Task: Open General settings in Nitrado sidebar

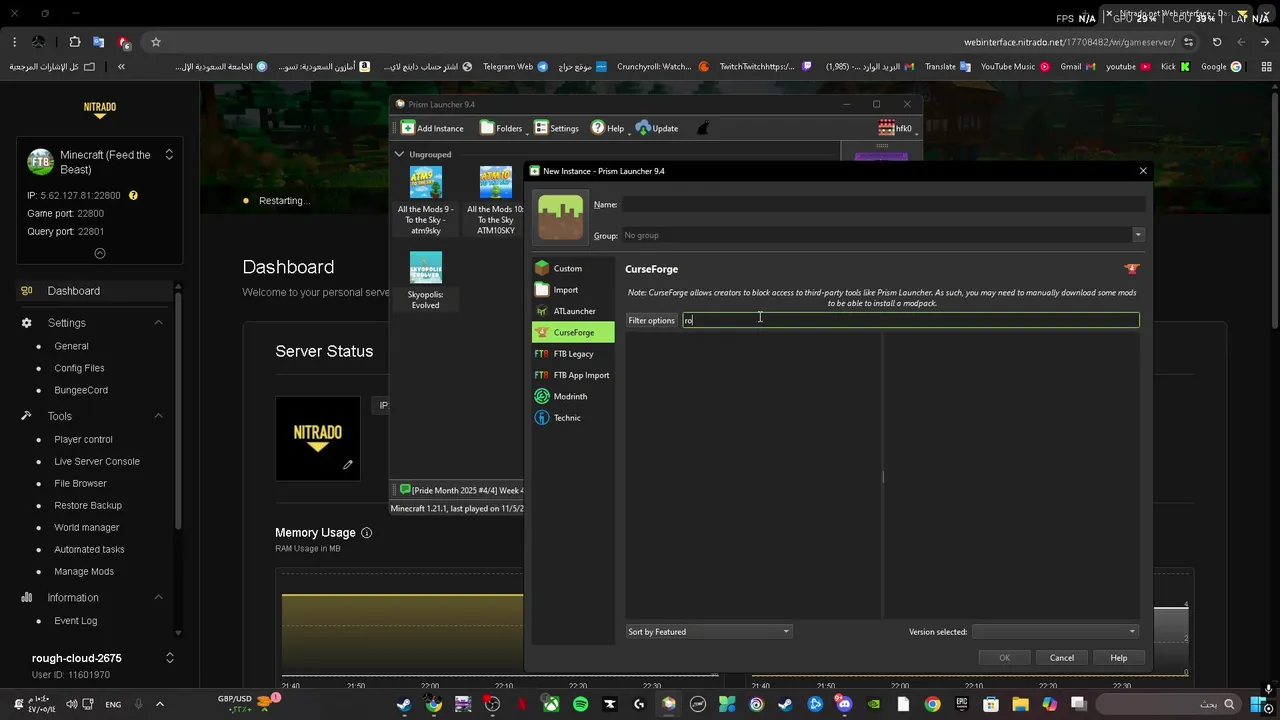Action: click(71, 346)
